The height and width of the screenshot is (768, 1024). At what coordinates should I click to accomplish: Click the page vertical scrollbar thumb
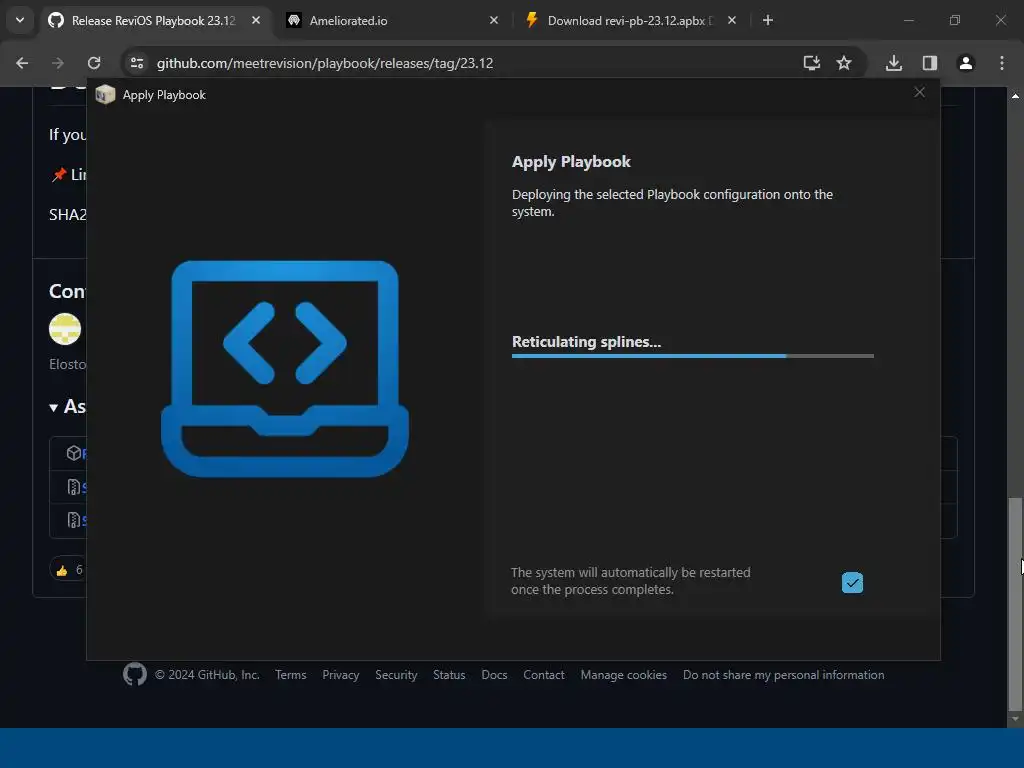[1015, 603]
